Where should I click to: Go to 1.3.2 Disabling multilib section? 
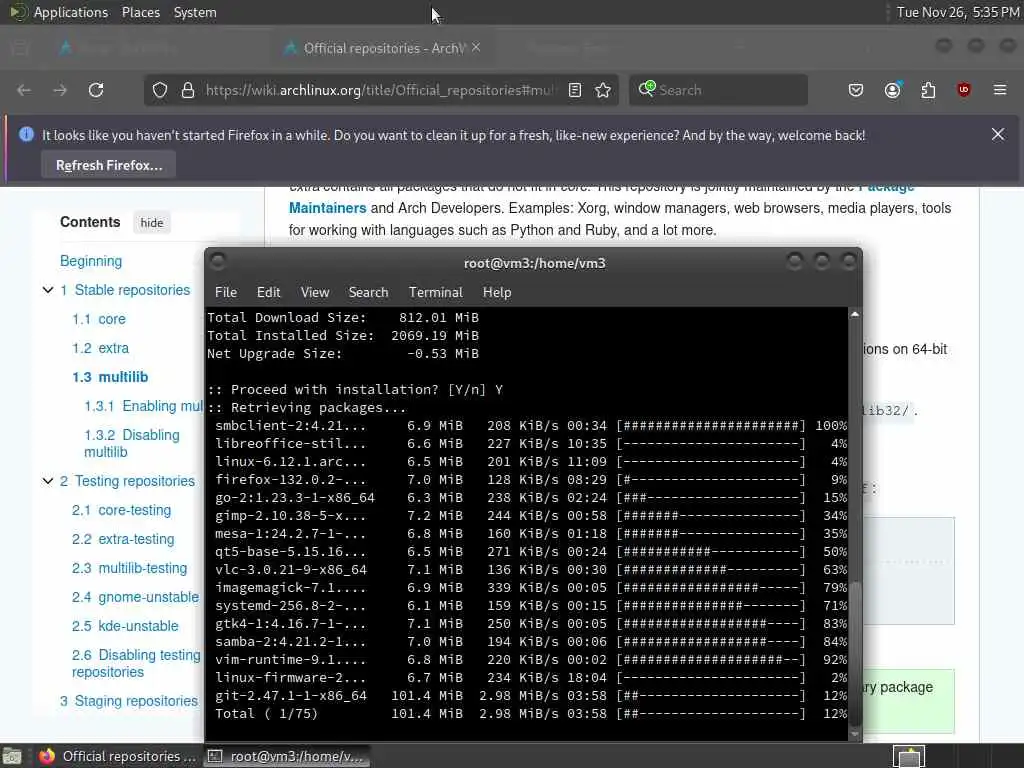pyautogui.click(x=131, y=443)
